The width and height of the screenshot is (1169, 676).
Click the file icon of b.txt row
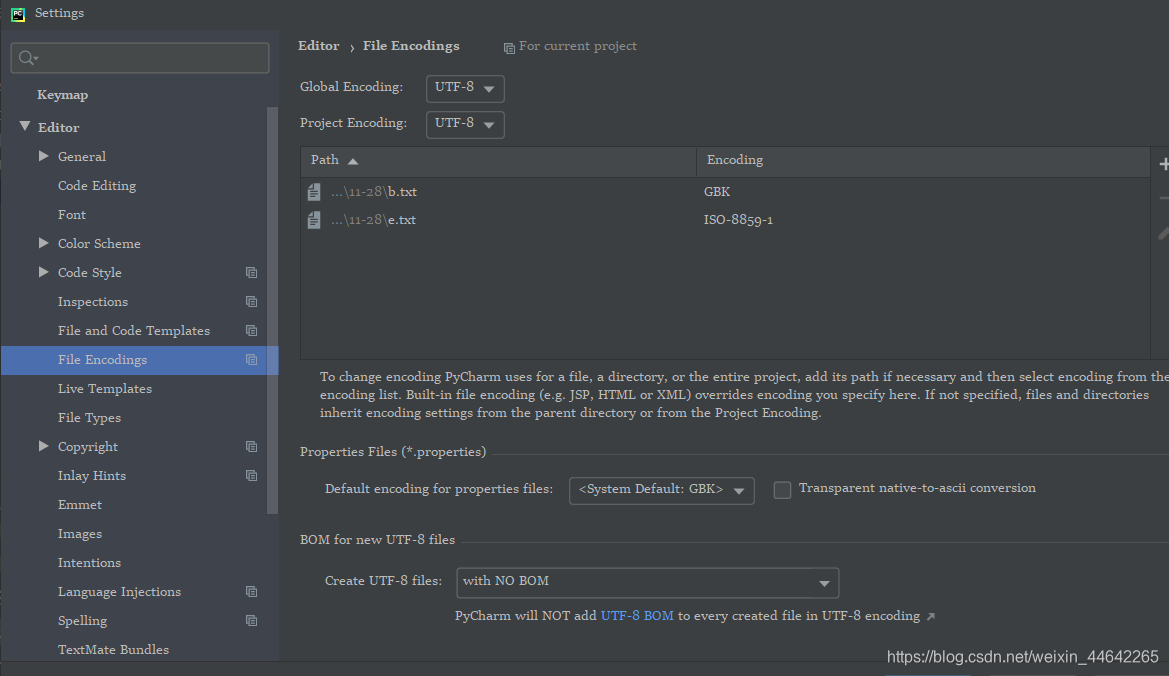point(314,192)
